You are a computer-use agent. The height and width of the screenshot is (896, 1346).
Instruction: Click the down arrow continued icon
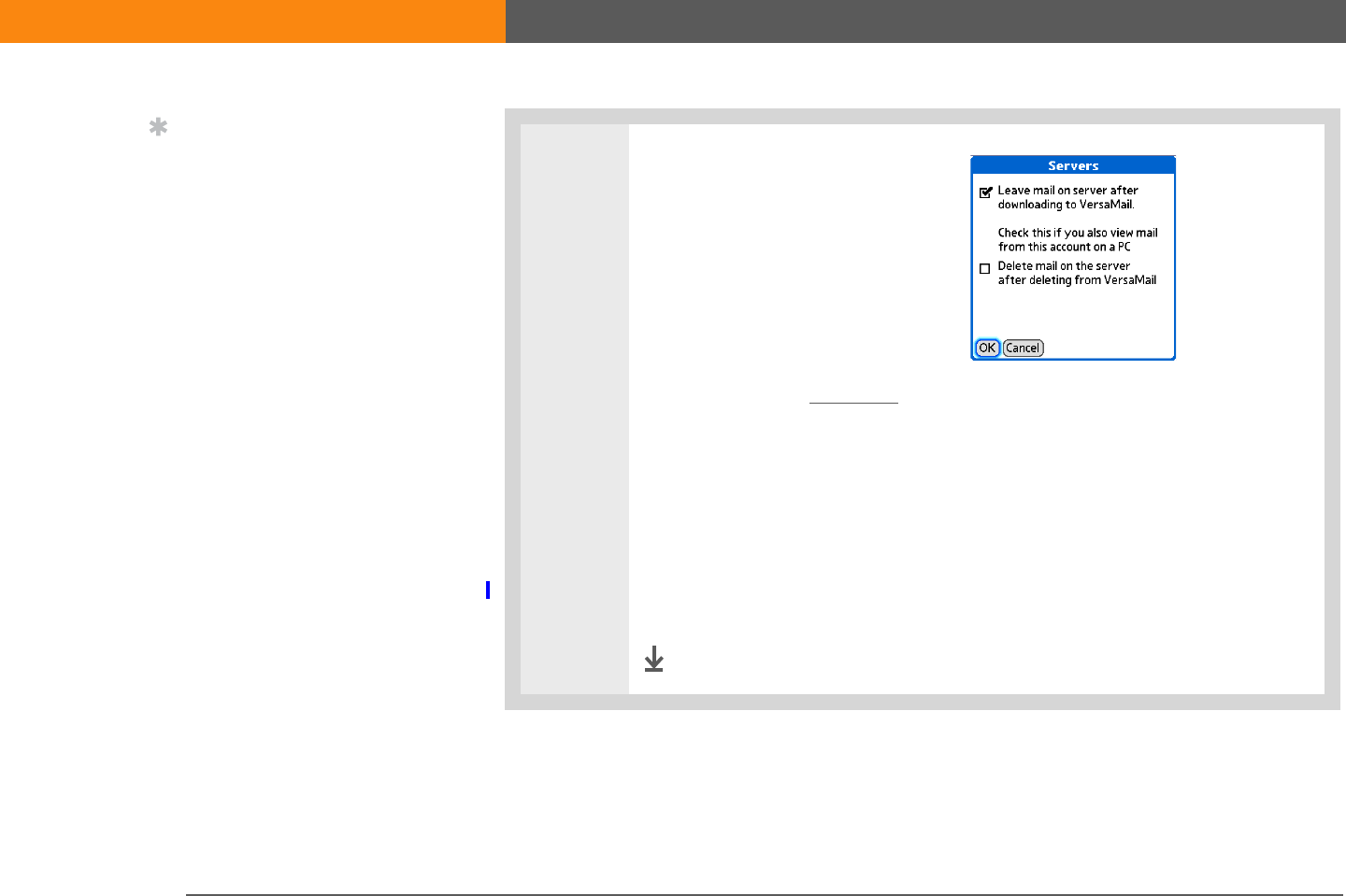click(x=654, y=659)
